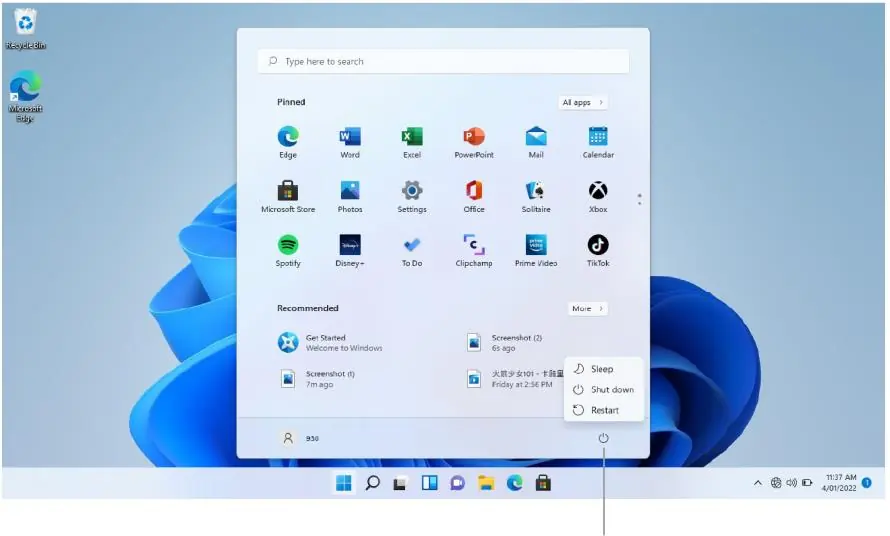The image size is (890, 536).
Task: Open Recycle Bin desktop icon
Action: [x=25, y=28]
